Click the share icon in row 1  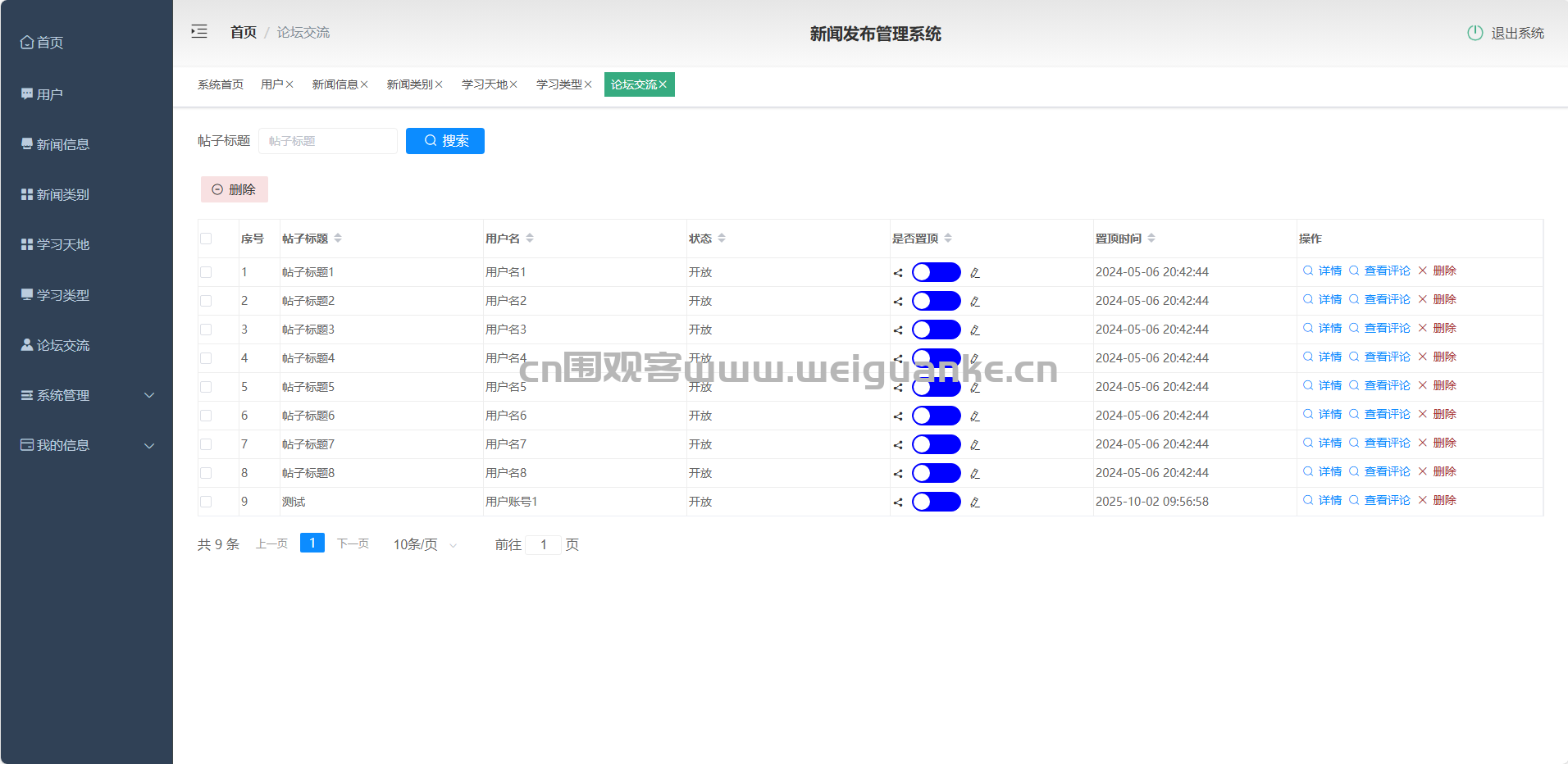(x=898, y=273)
